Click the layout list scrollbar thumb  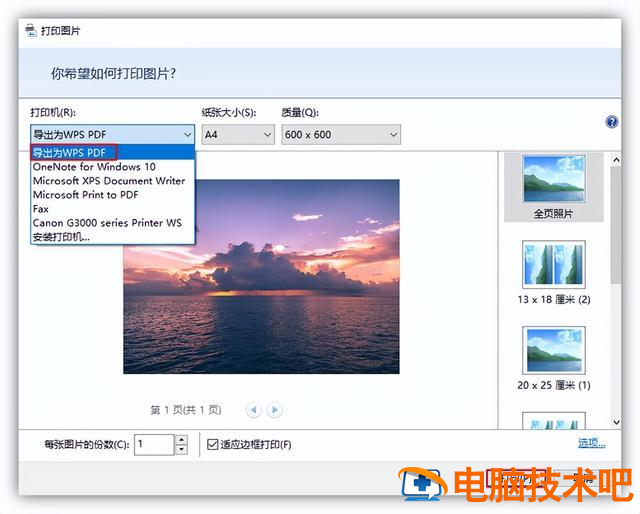pos(616,225)
